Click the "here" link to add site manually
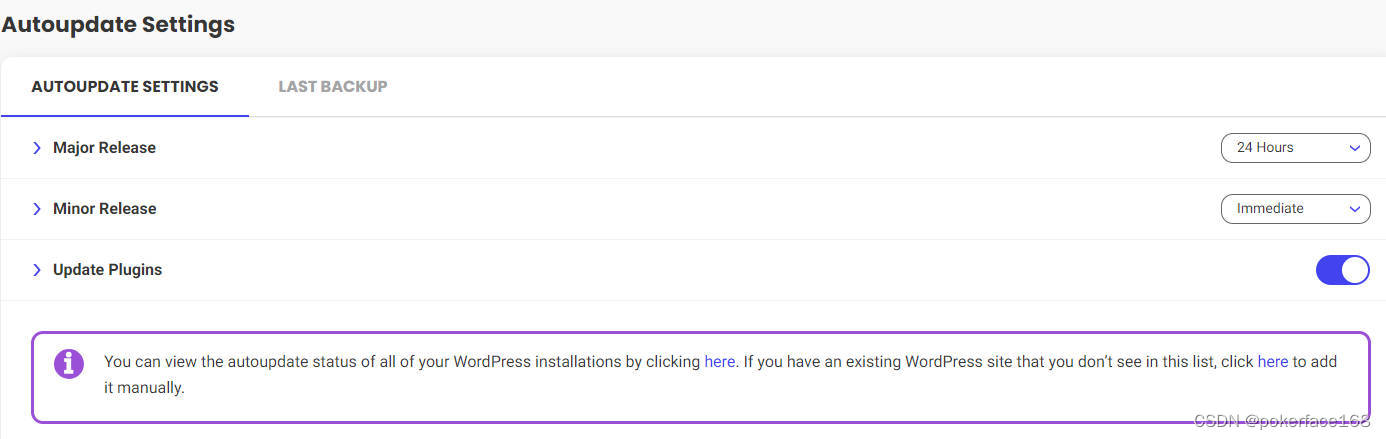This screenshot has height=439, width=1386. pos(1272,362)
